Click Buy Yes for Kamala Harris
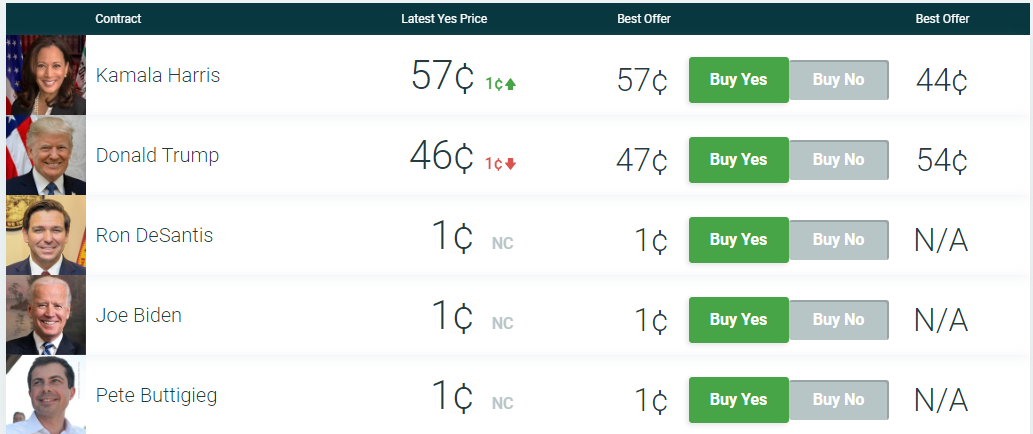This screenshot has width=1033, height=434. (739, 80)
